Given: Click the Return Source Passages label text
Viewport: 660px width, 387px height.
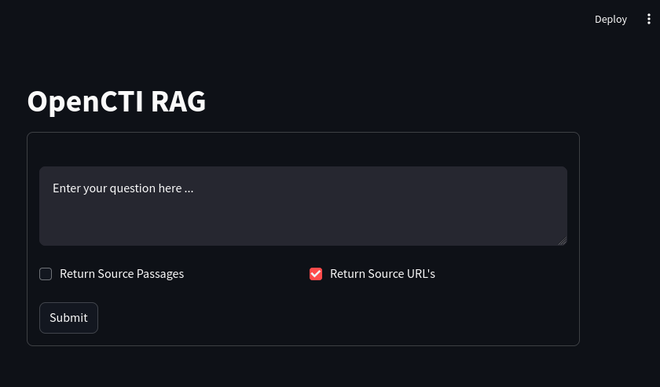Looking at the screenshot, I should click(122, 274).
